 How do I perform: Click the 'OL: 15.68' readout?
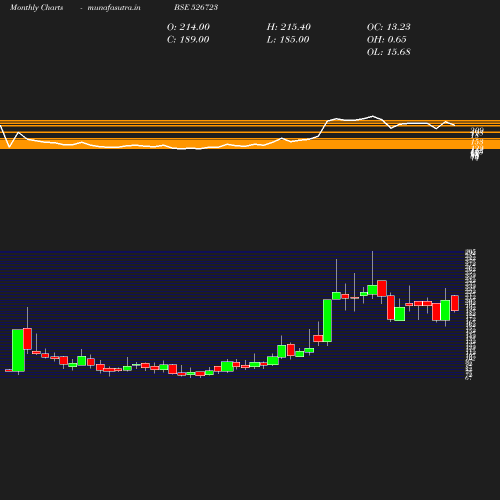389,52
